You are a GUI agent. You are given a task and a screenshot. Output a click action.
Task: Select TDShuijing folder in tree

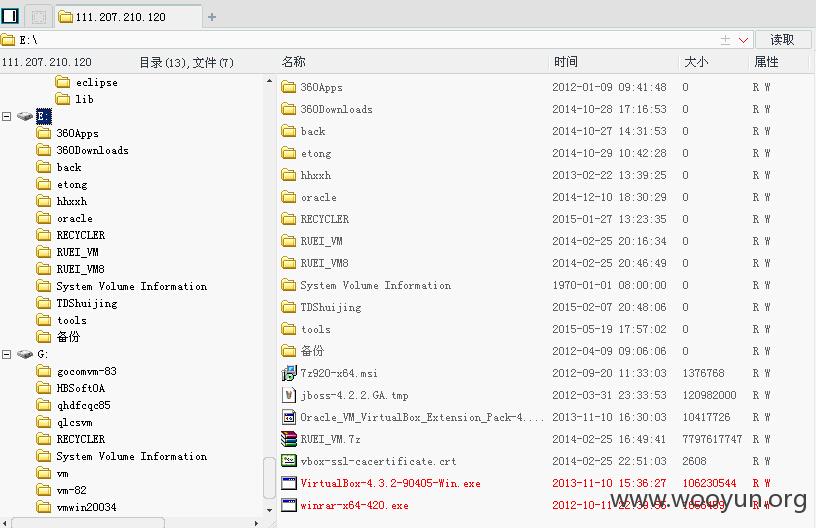pyautogui.click(x=77, y=303)
